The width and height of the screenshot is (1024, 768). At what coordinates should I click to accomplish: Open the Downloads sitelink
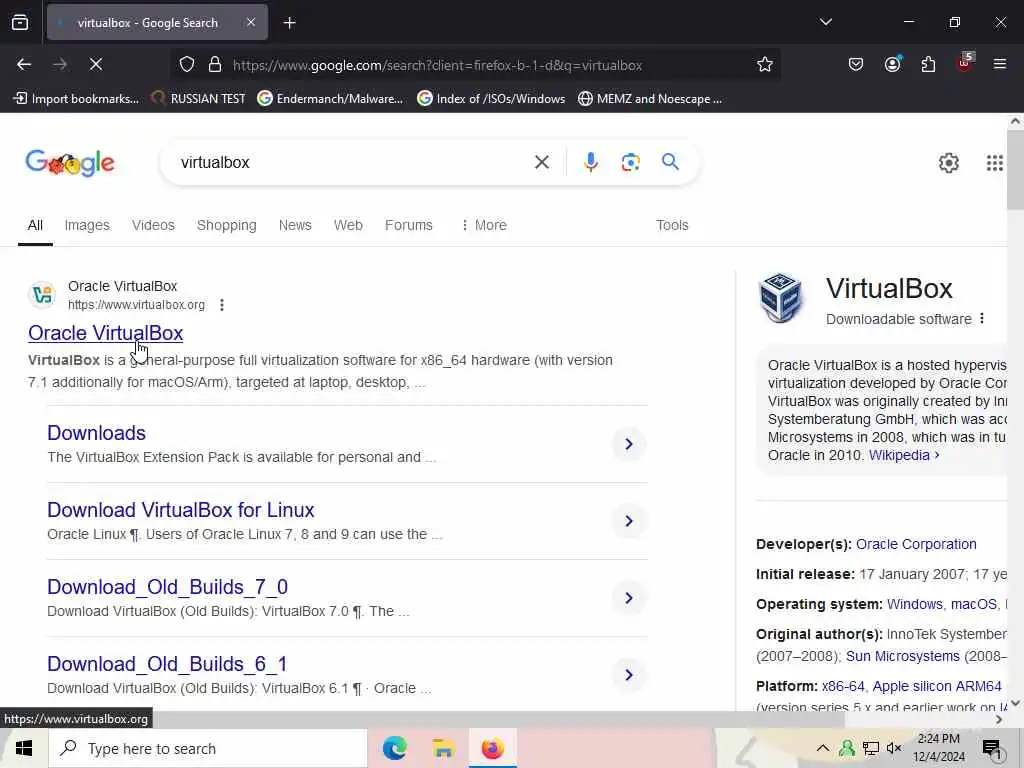97,433
